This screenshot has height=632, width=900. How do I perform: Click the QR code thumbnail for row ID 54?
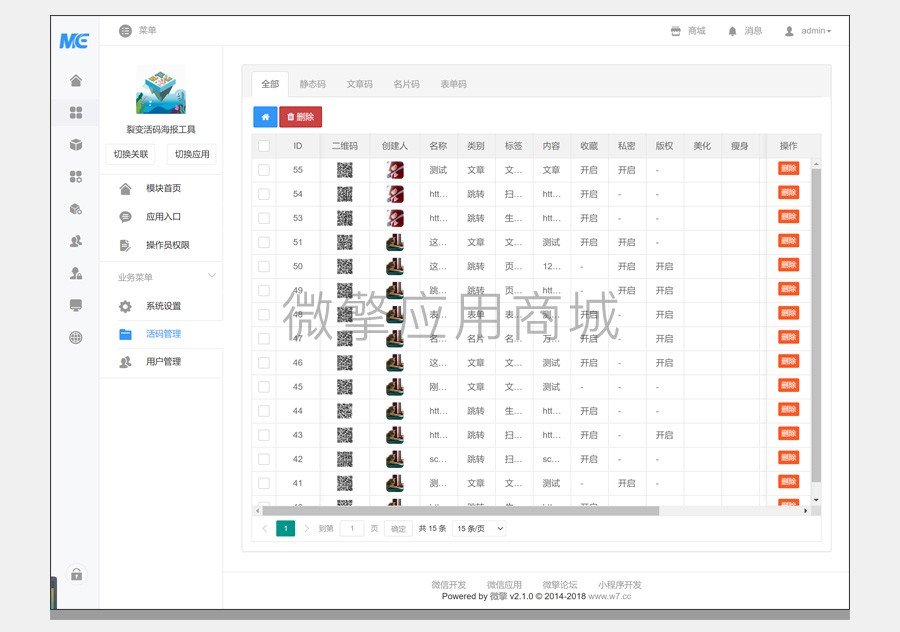(345, 194)
